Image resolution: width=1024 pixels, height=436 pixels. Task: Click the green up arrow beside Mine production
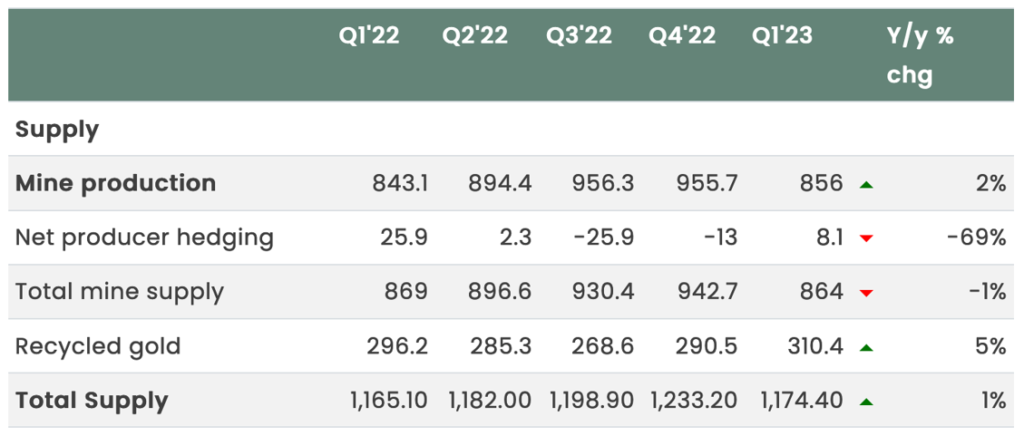click(x=867, y=184)
